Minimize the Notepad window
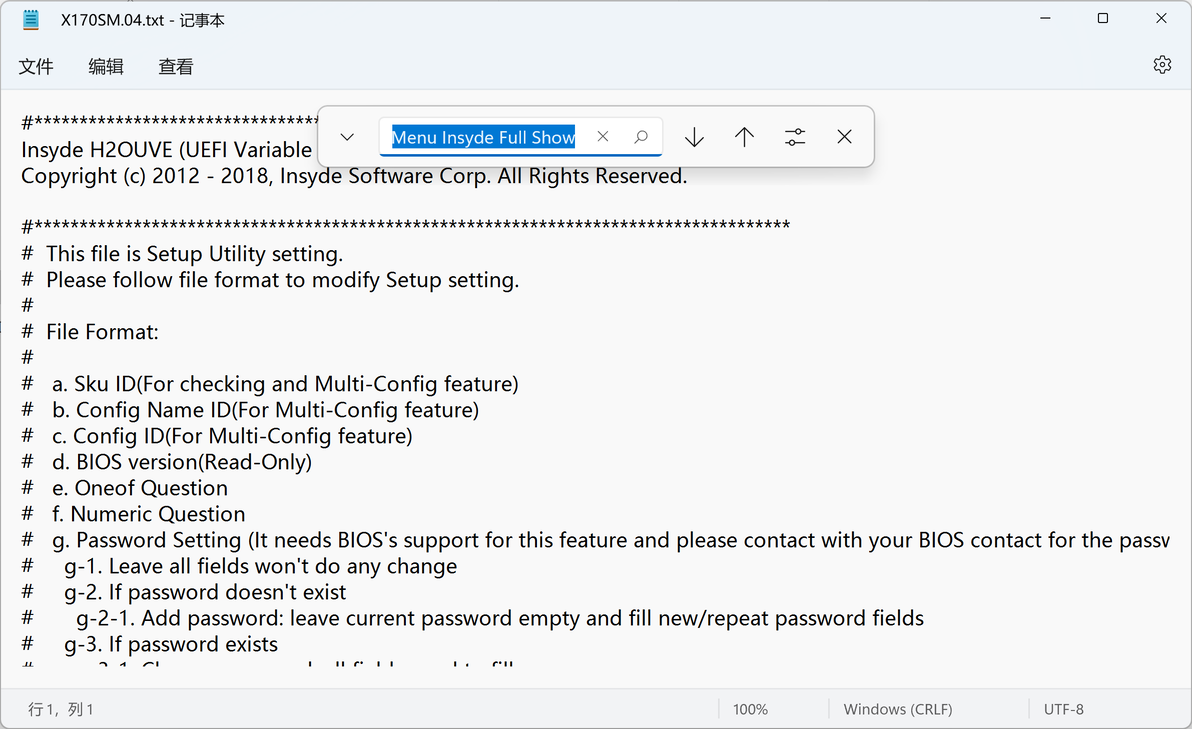This screenshot has height=729, width=1192. (x=1044, y=19)
